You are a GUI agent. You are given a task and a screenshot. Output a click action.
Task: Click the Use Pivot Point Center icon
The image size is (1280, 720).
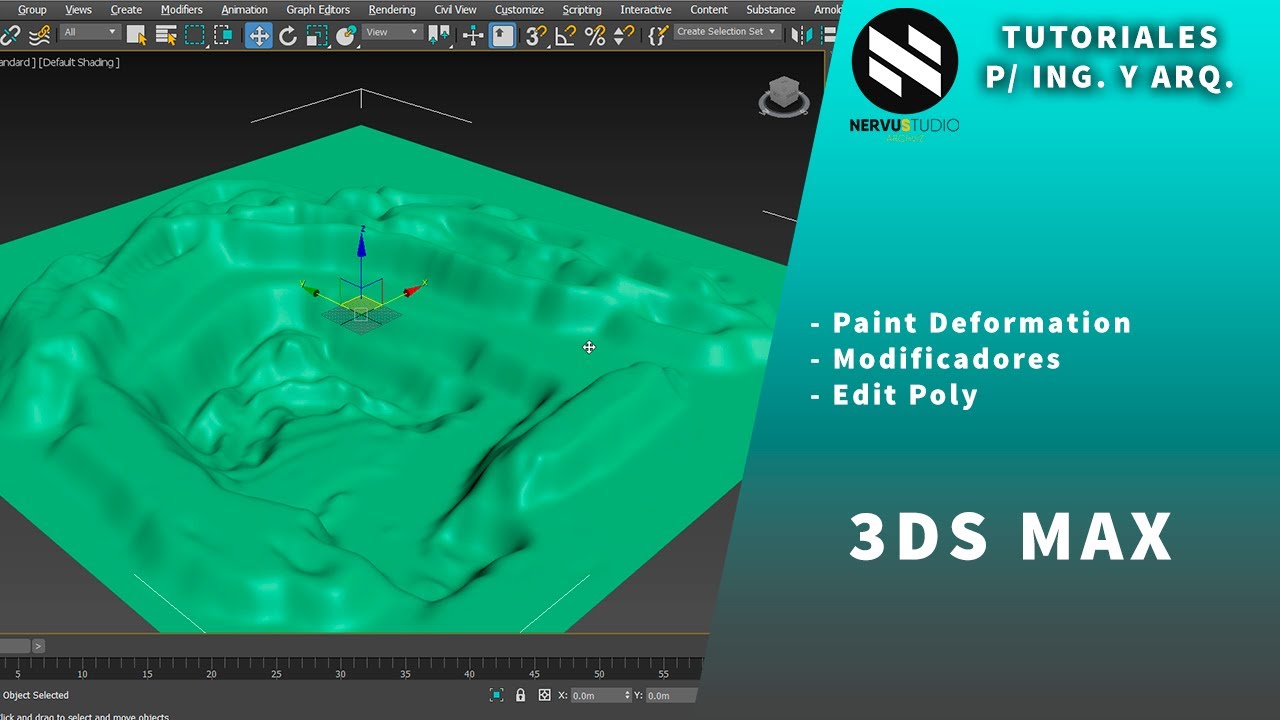438,36
